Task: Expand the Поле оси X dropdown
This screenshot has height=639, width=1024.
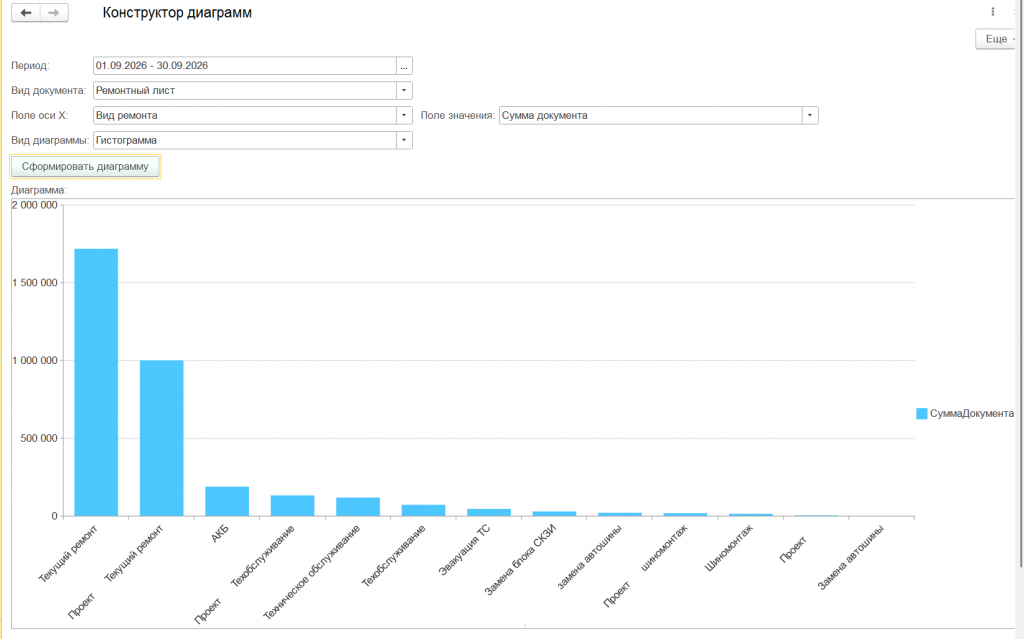Action: 404,116
